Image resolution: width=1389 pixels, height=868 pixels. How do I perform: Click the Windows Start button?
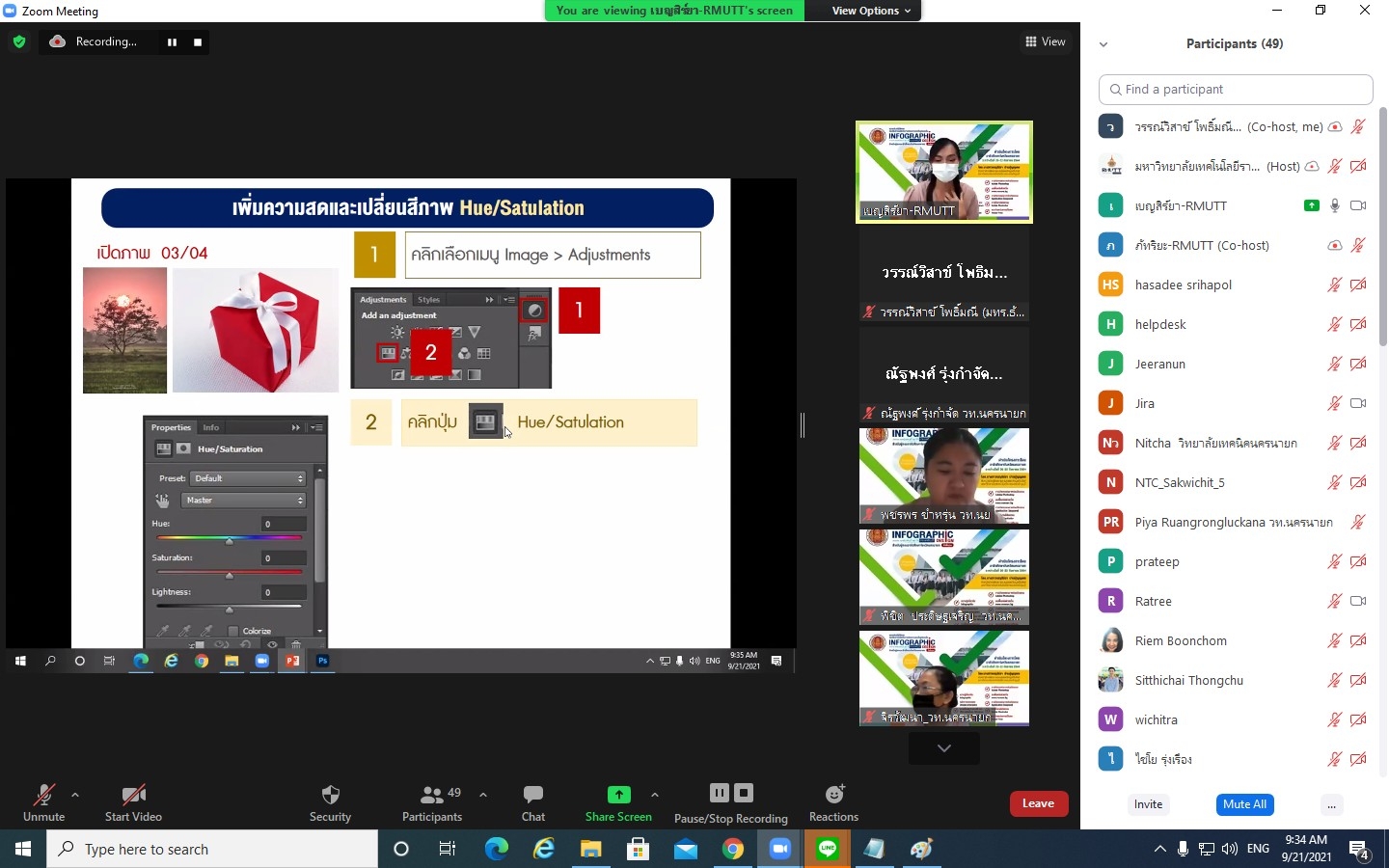(x=23, y=849)
